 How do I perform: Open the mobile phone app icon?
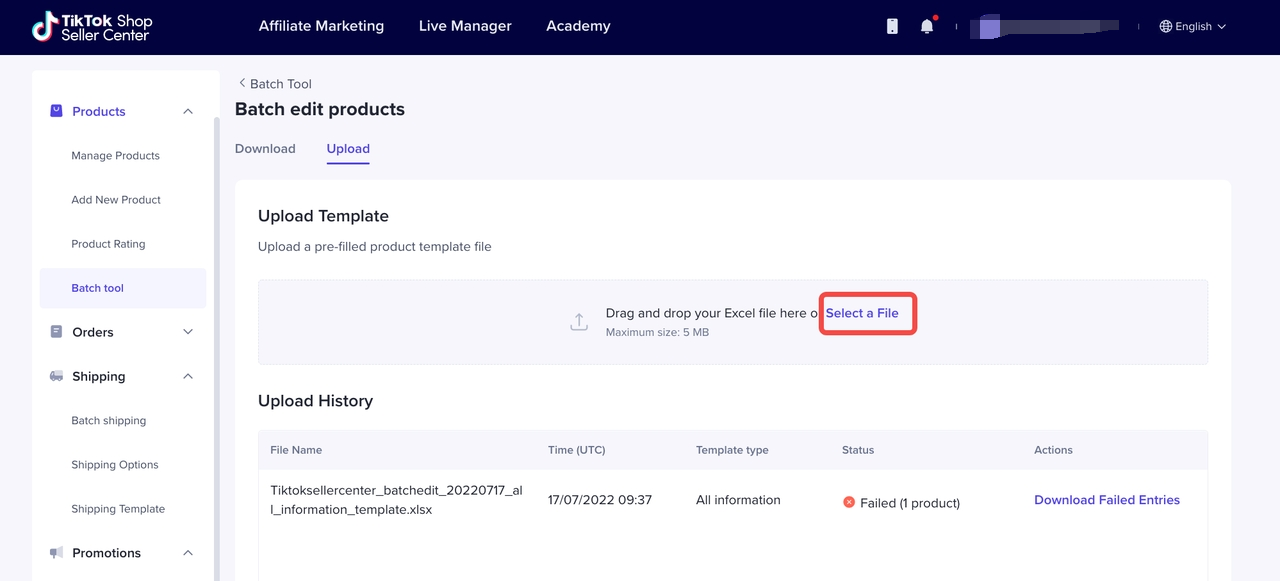pos(892,27)
